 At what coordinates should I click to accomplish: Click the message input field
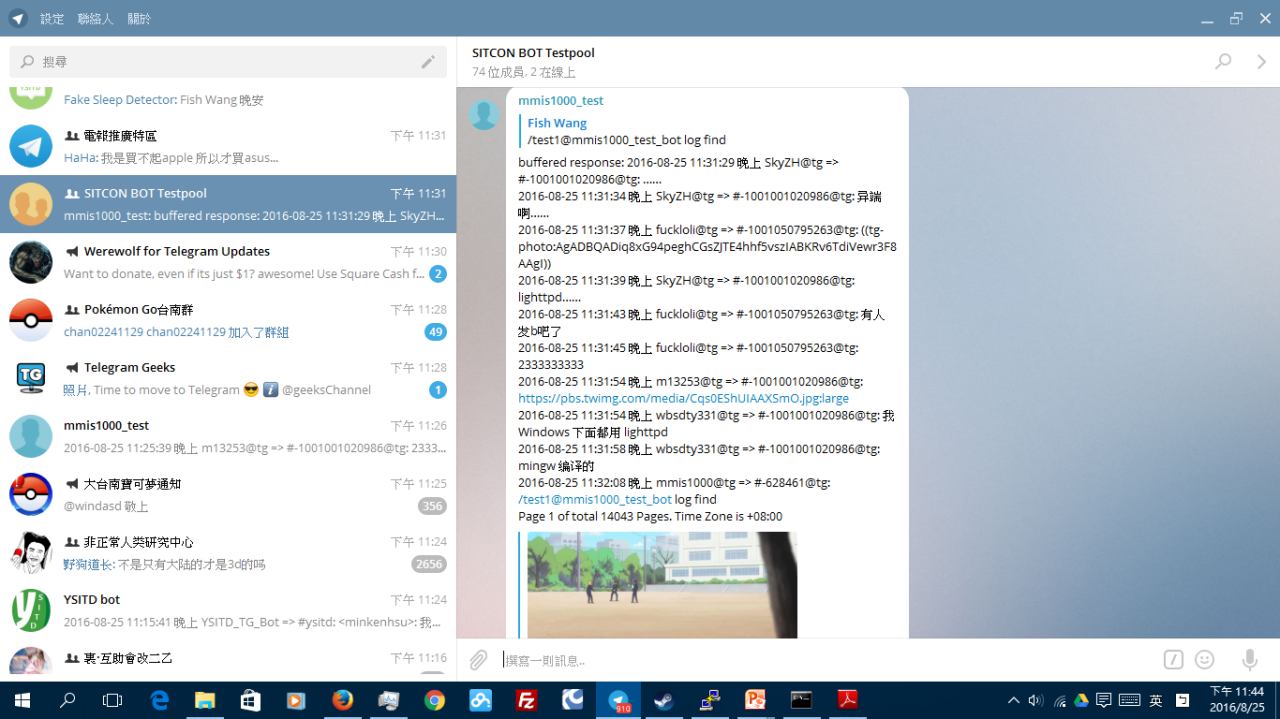820,660
